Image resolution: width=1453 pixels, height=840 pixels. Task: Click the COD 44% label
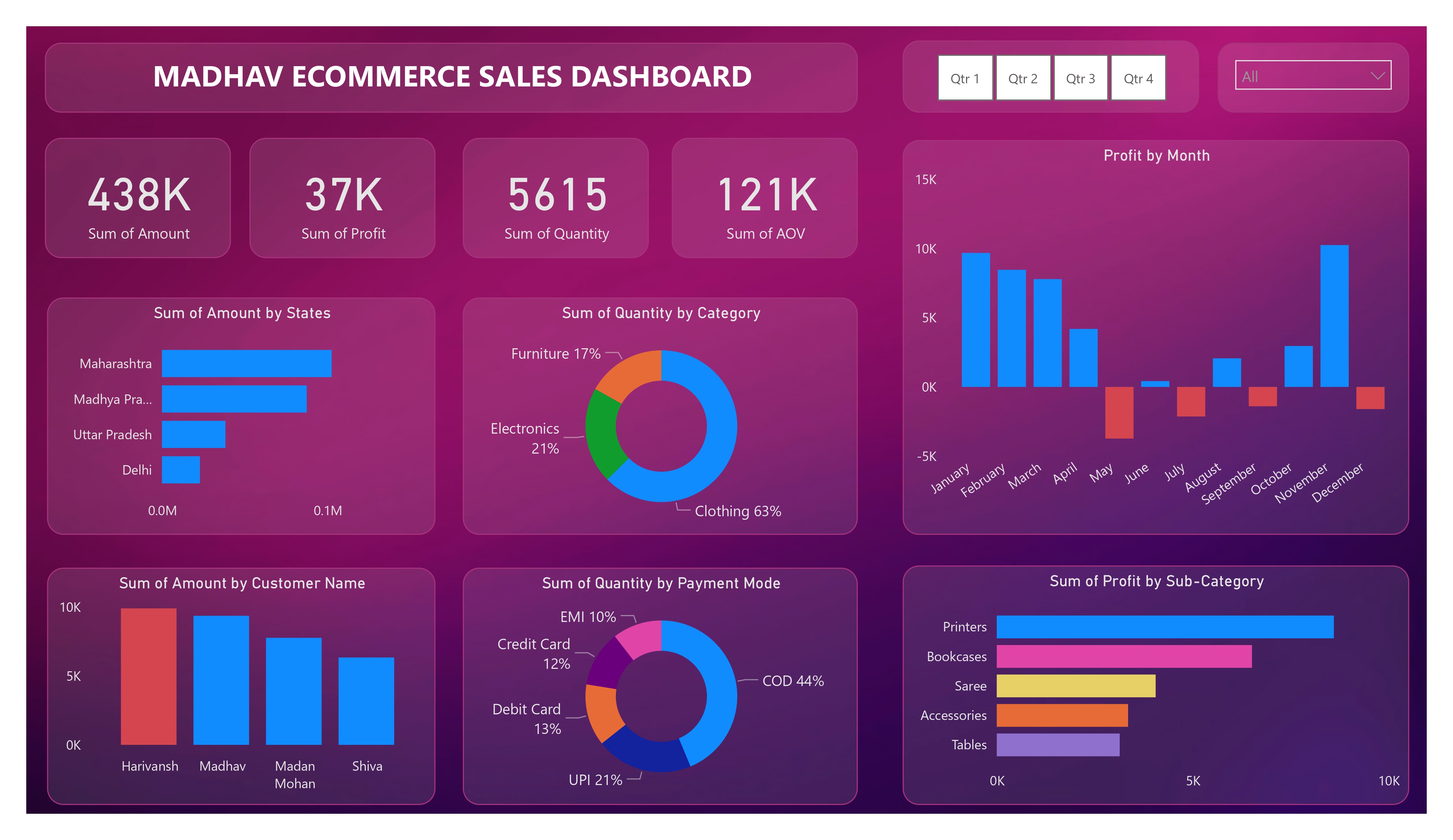point(793,681)
